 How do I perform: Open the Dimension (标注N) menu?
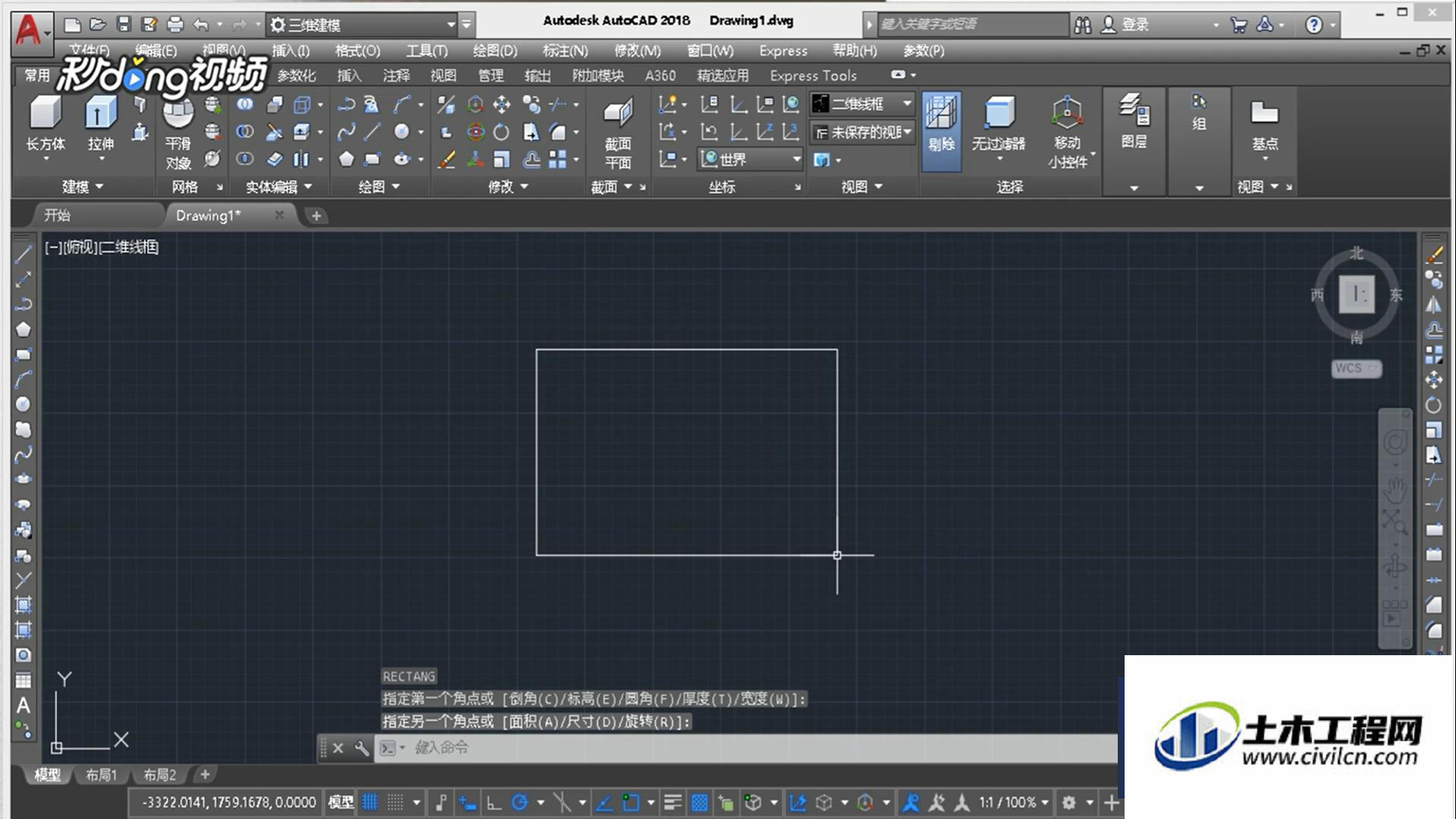click(565, 51)
